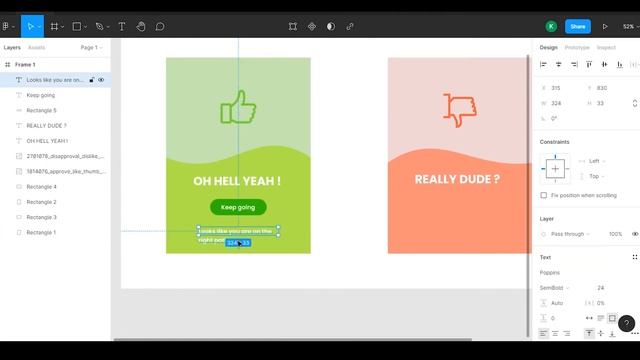Click the layer opacity 100% field

tap(616, 234)
